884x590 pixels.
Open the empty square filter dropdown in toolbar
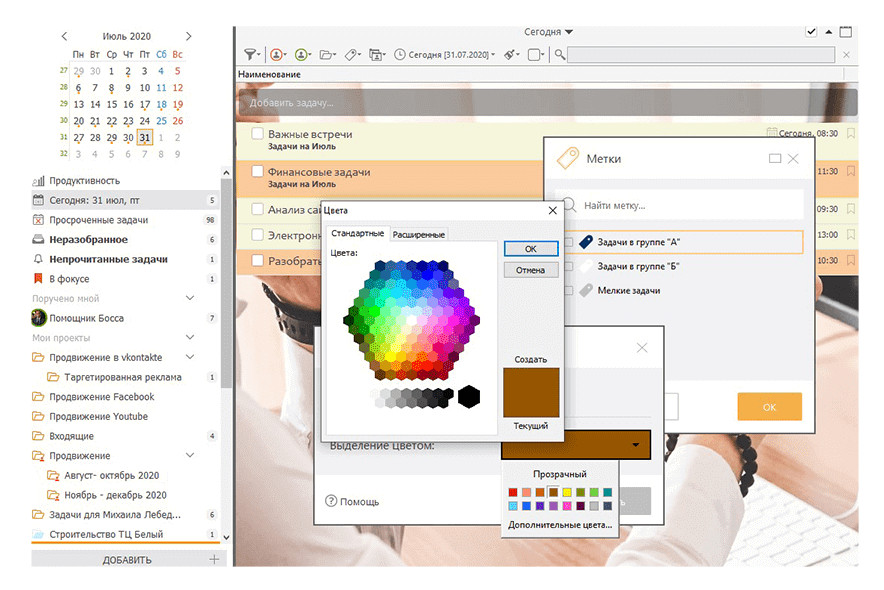536,55
